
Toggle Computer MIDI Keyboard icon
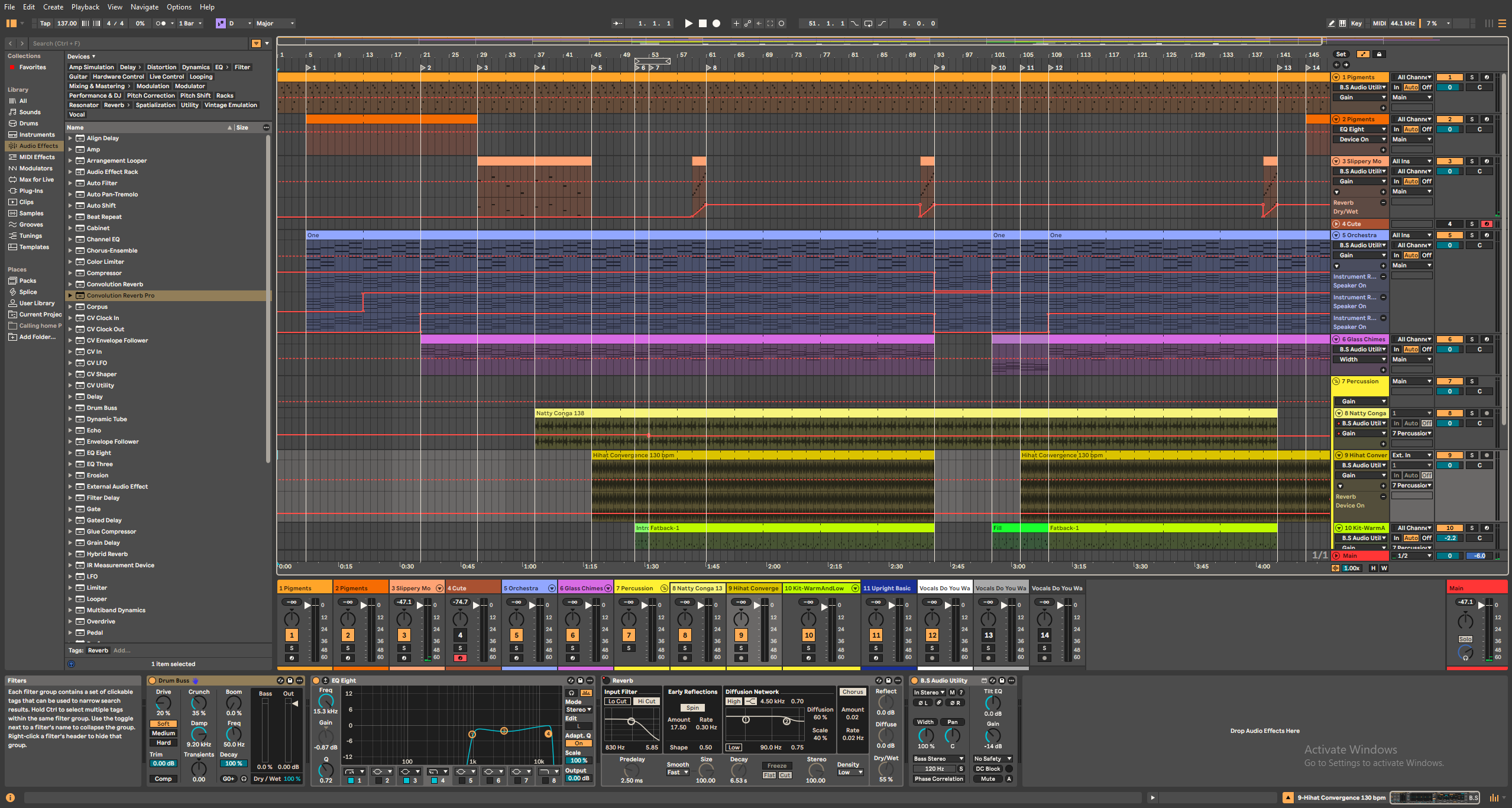click(1343, 24)
